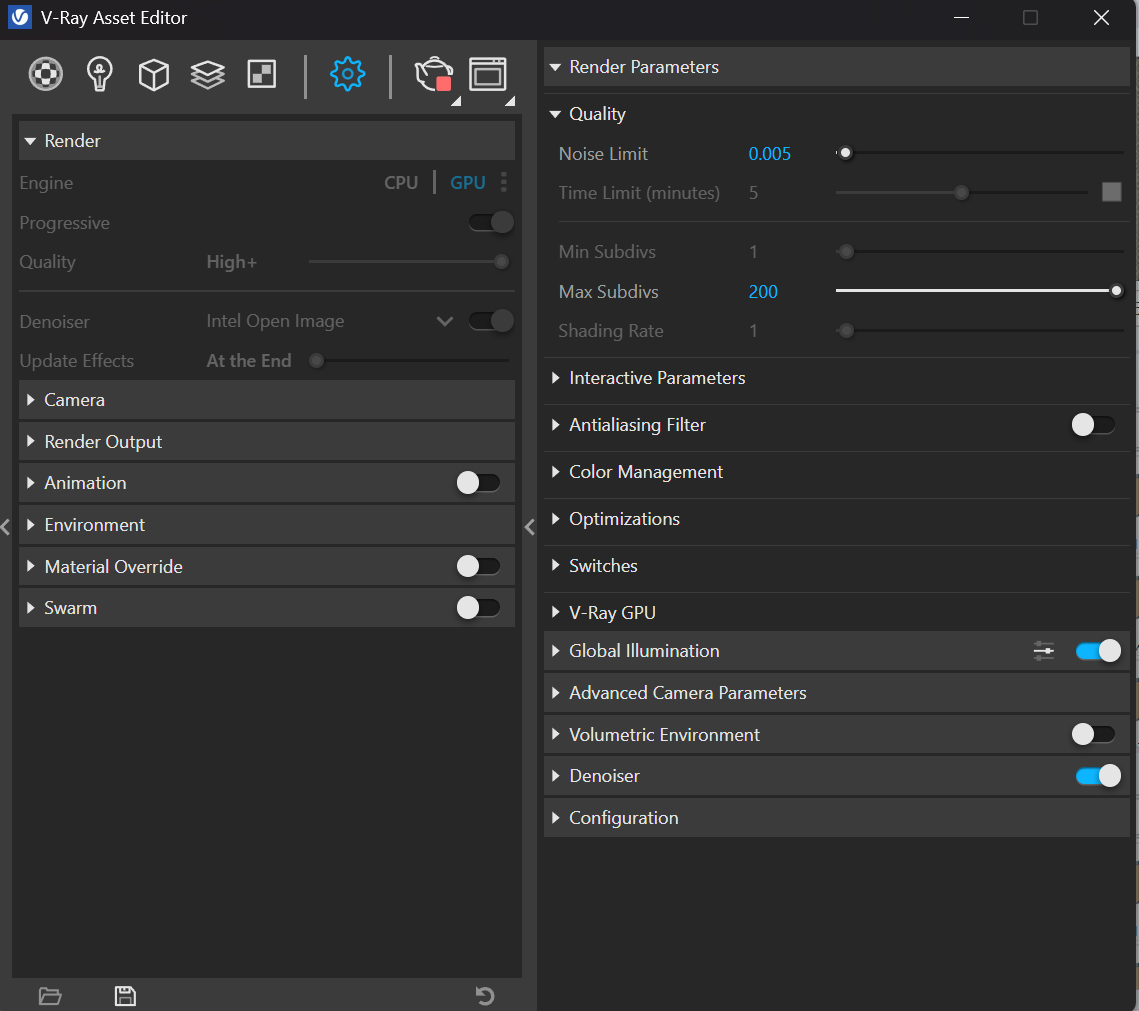Enable the Material Override toggle
The image size is (1139, 1011).
coord(478,567)
